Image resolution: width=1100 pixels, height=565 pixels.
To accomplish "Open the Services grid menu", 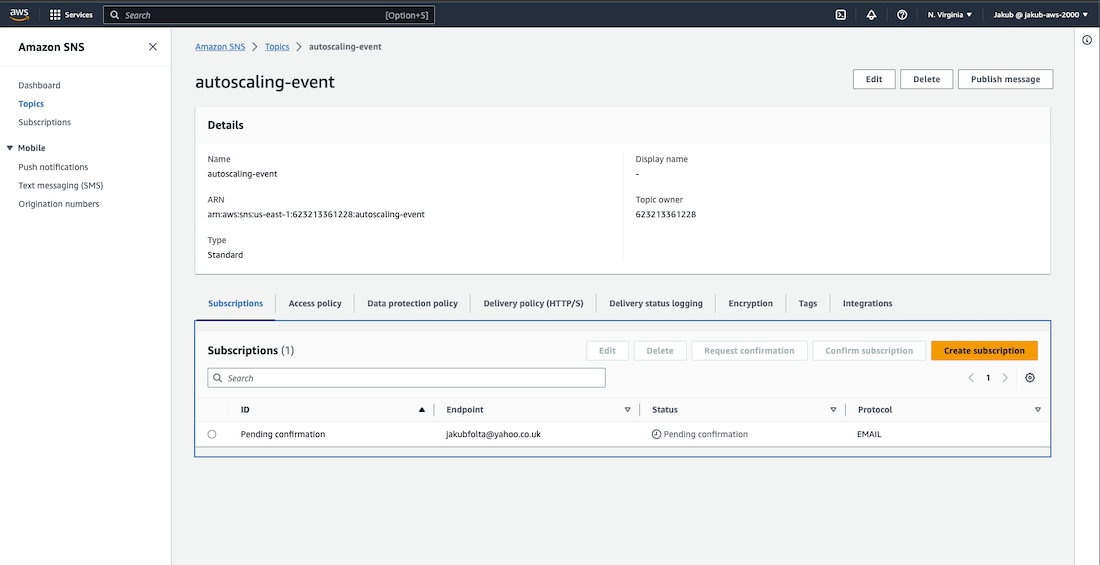I will coord(56,15).
